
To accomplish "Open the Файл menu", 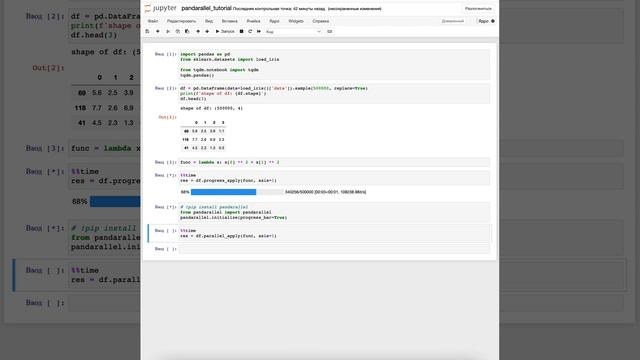I will [153, 21].
